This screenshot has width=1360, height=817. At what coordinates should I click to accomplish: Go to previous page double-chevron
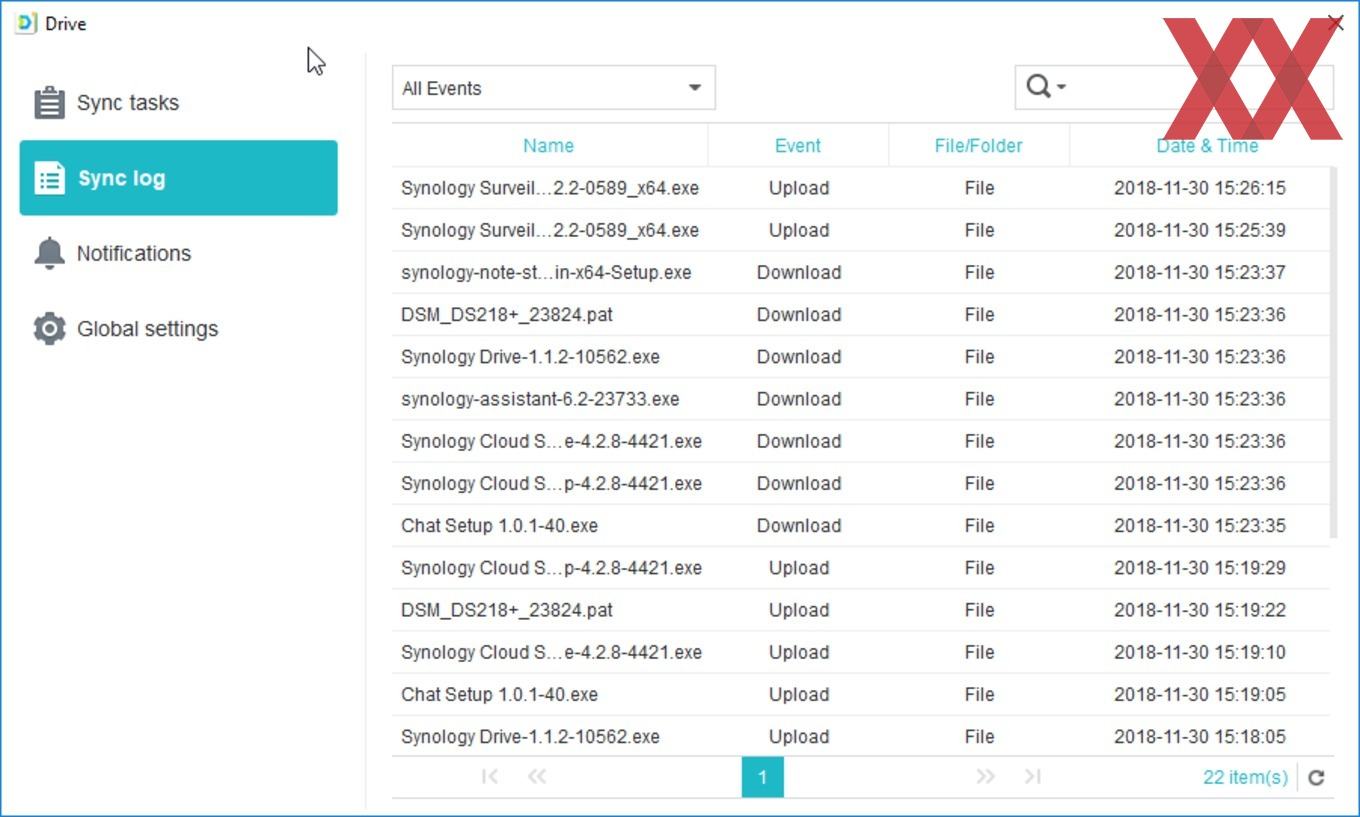[x=537, y=777]
